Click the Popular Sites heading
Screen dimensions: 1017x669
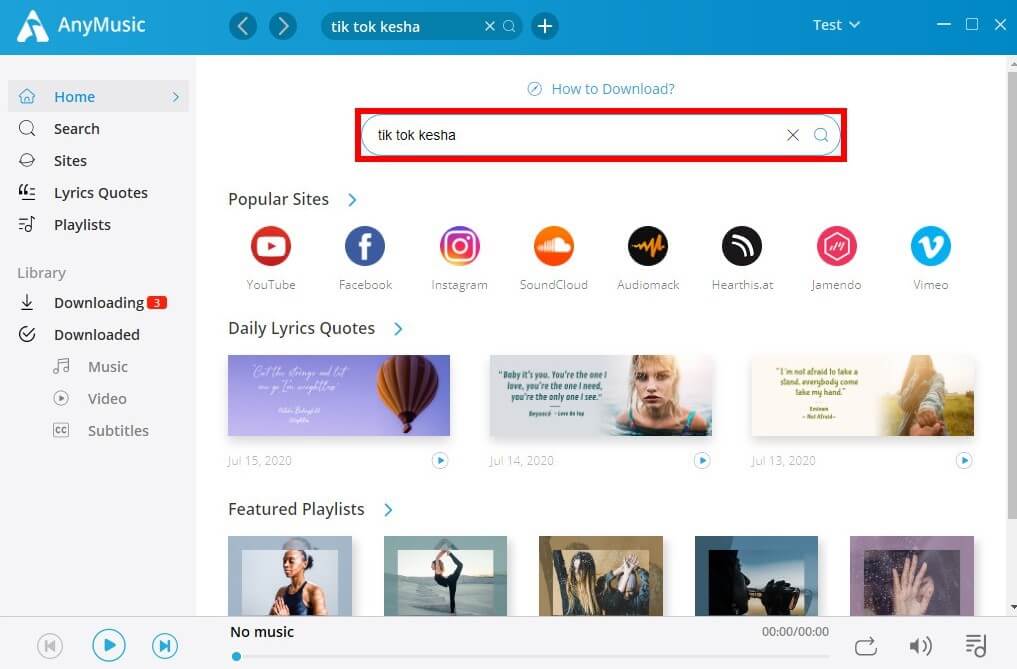(278, 199)
